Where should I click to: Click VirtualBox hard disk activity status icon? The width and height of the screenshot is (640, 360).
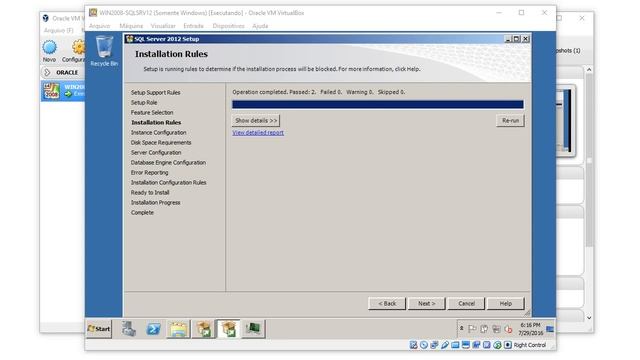tap(413, 345)
